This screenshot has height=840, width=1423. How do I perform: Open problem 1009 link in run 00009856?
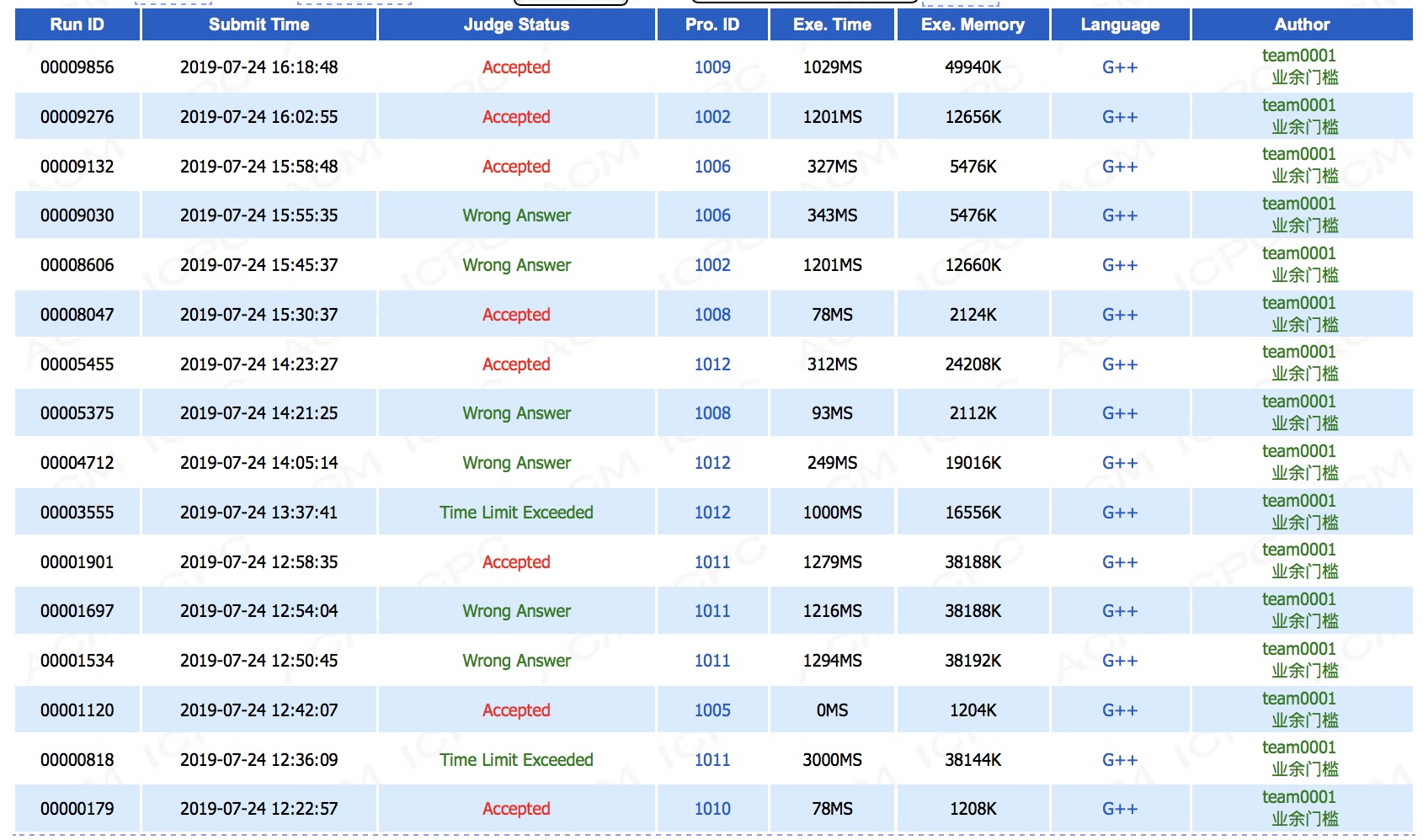point(711,67)
